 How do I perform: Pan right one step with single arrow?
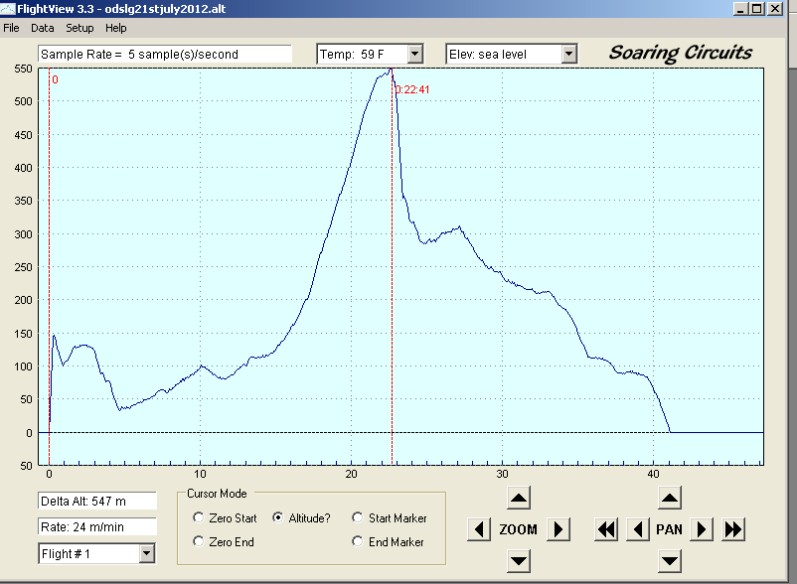[x=701, y=530]
